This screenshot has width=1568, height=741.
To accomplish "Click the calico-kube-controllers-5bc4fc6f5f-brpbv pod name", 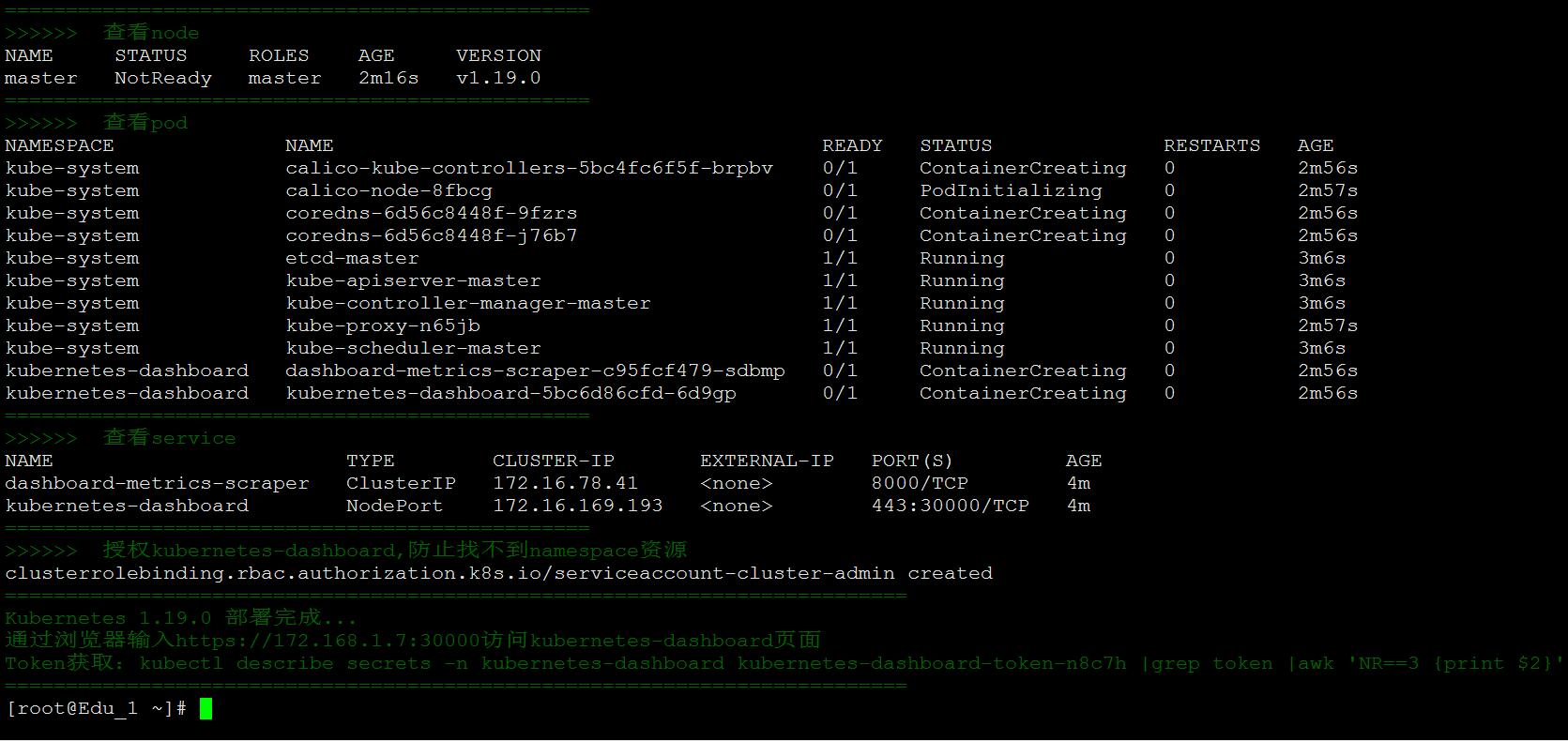I will tap(529, 168).
